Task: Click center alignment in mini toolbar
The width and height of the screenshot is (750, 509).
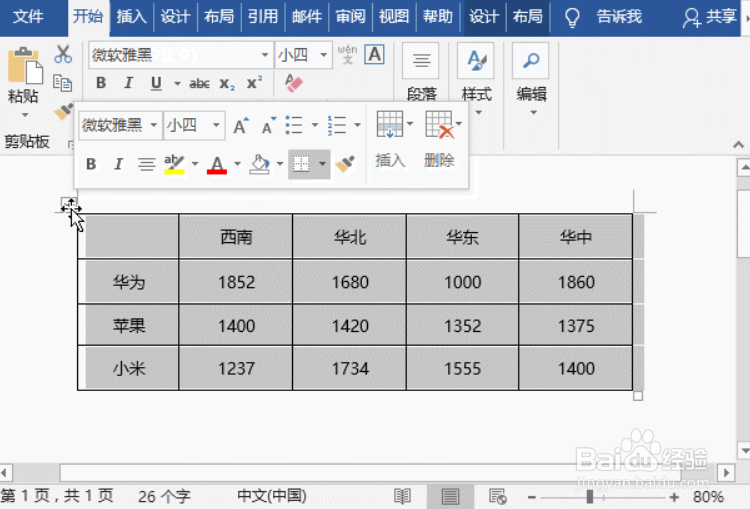Action: pos(146,164)
